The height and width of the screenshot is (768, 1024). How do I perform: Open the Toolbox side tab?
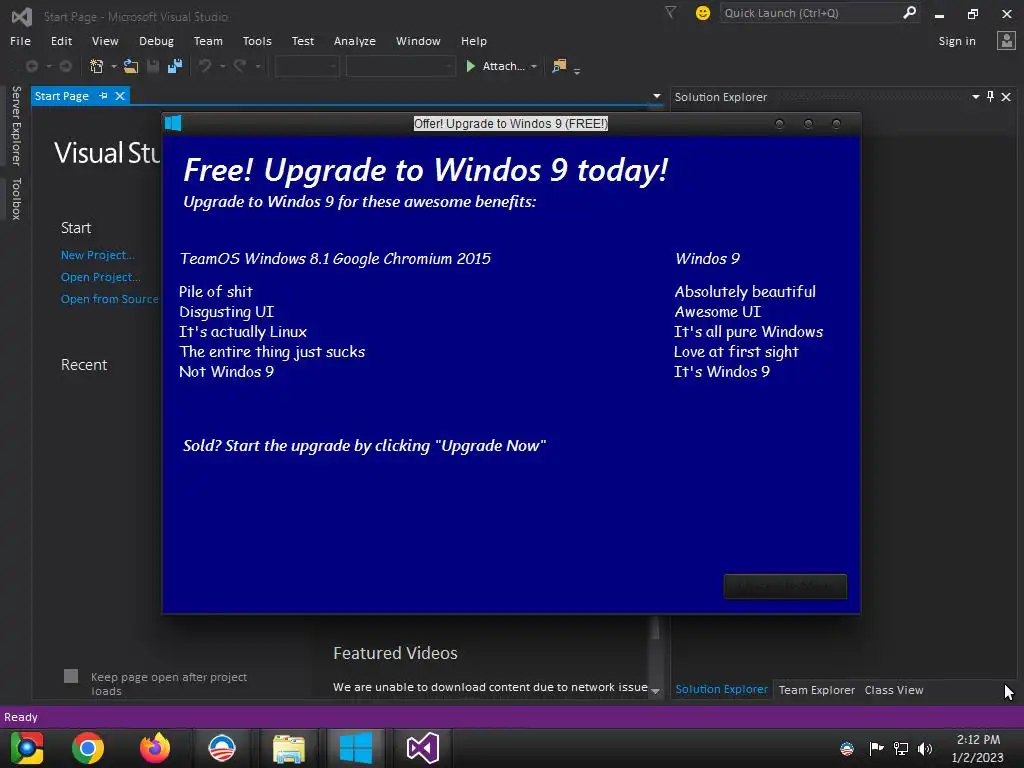(x=16, y=199)
